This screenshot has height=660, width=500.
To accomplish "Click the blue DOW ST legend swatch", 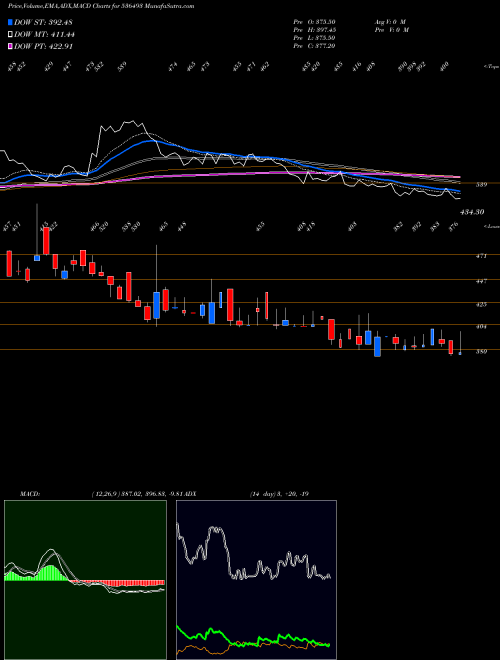I will pos(10,22).
